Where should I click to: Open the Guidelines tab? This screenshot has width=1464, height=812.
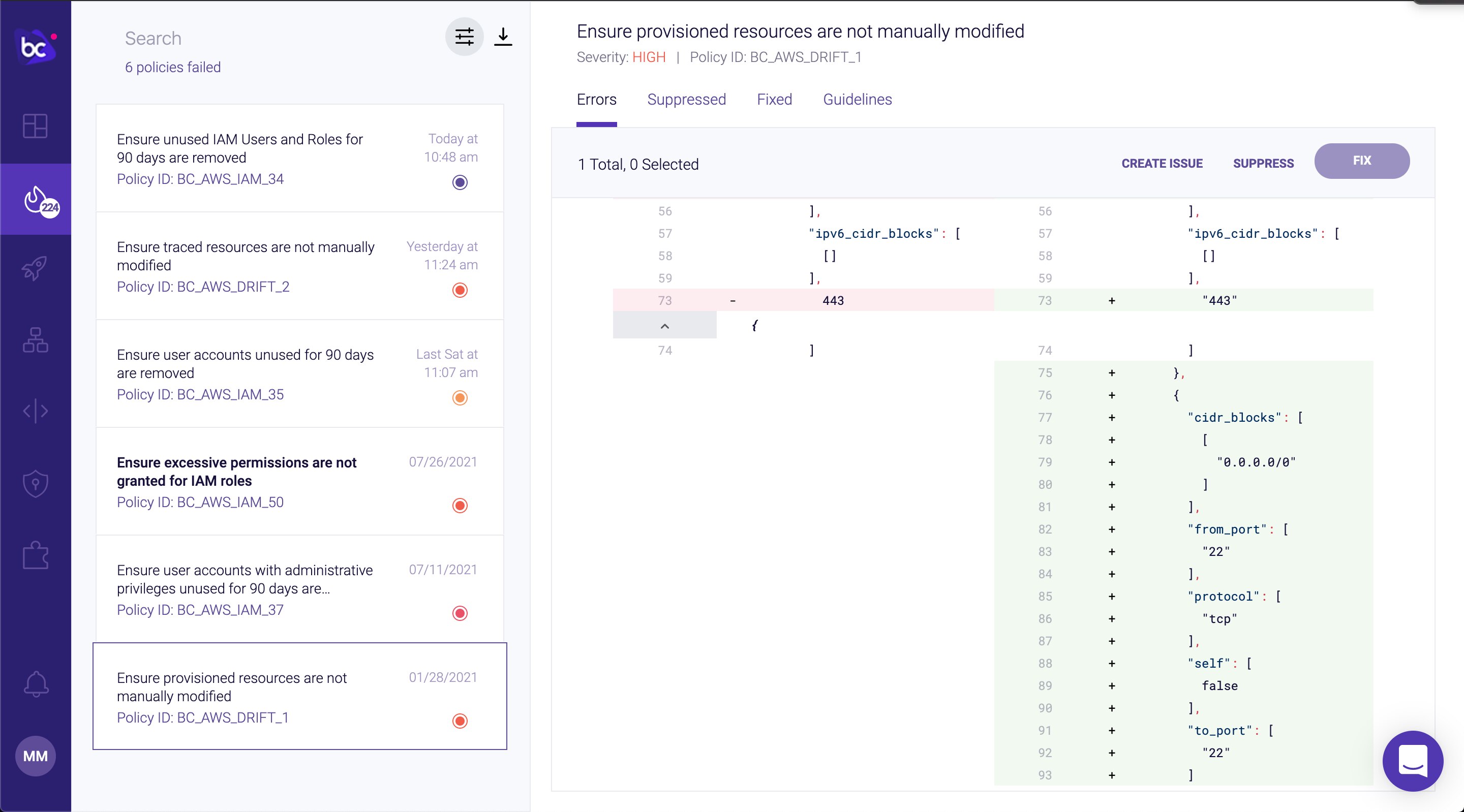click(x=857, y=100)
